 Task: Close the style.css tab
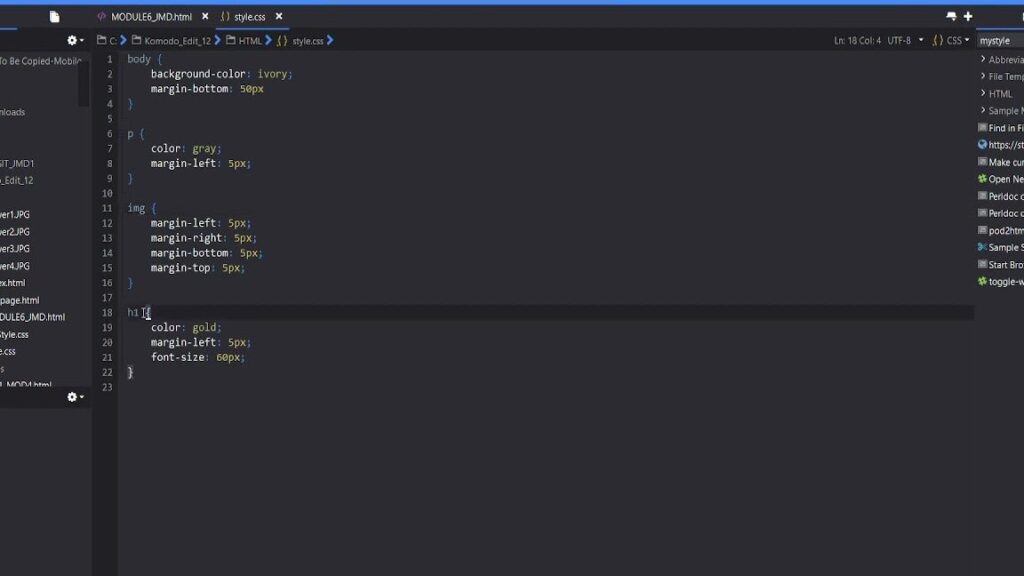[279, 17]
